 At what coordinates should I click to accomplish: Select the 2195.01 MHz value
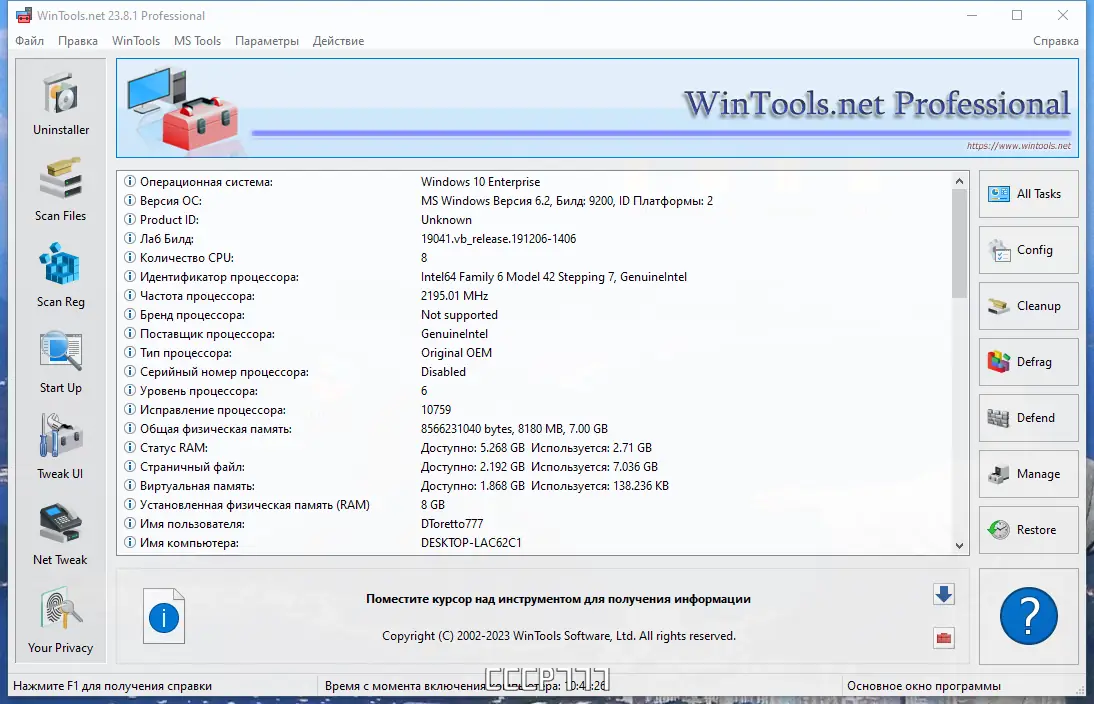(454, 296)
